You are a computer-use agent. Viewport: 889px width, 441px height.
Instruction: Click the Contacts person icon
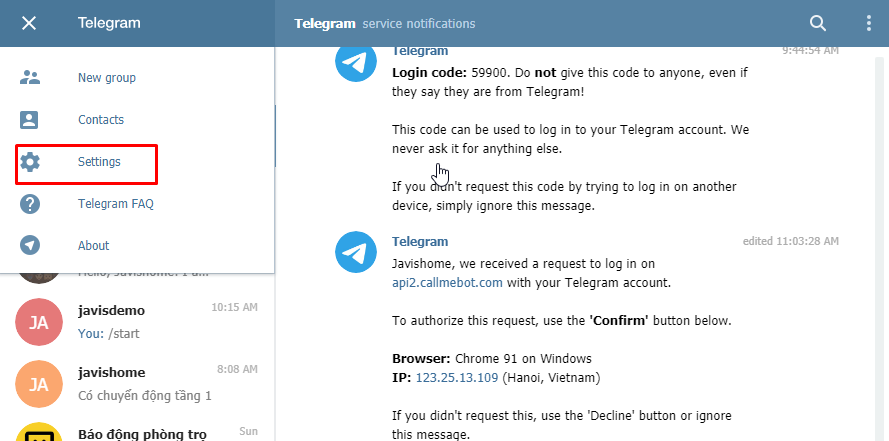[x=29, y=120]
